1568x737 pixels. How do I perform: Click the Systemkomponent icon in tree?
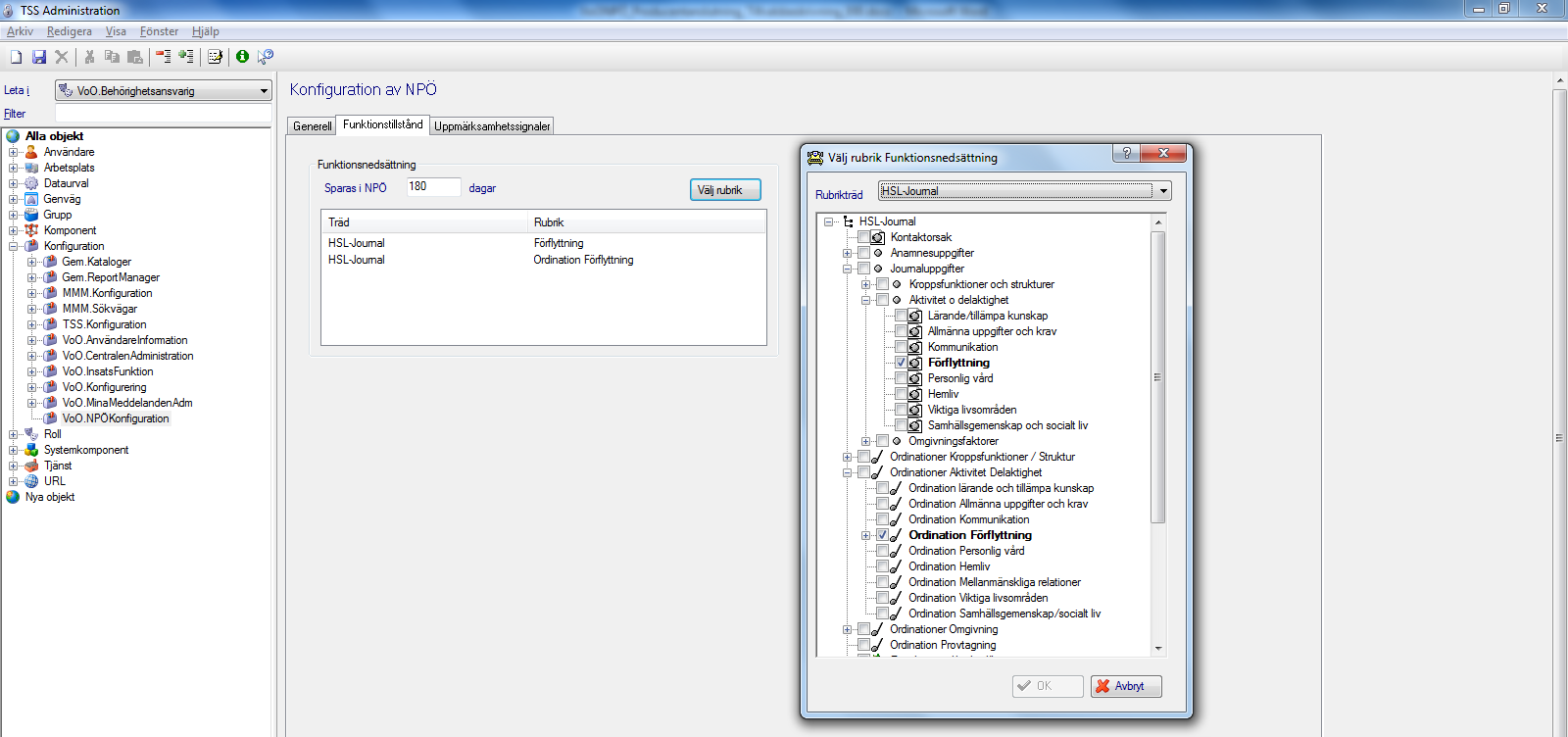31,450
